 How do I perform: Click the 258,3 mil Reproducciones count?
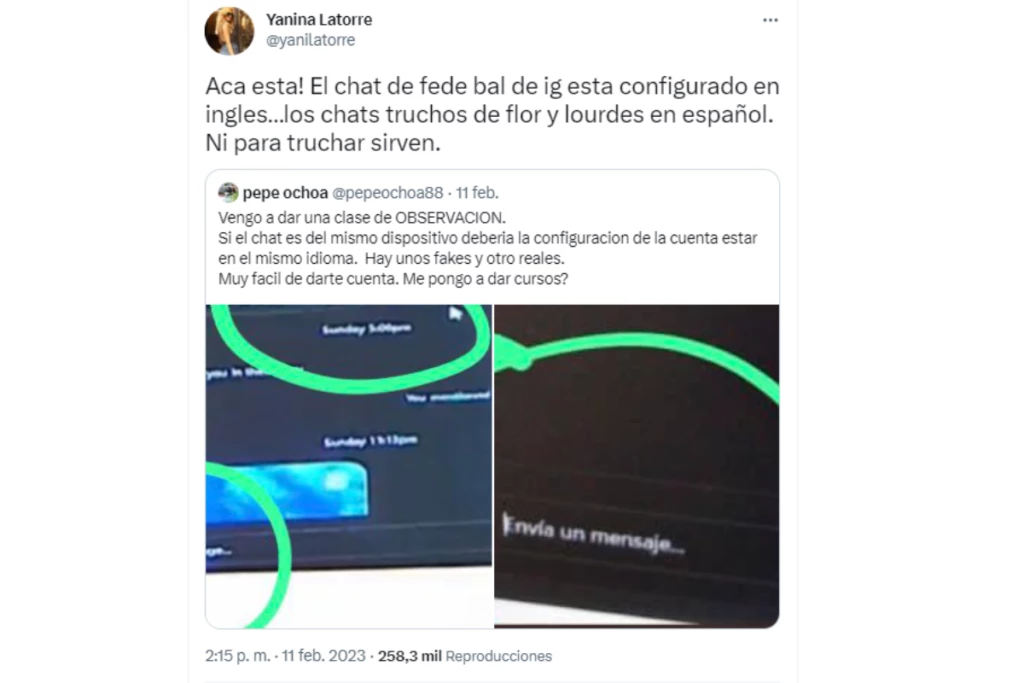tap(465, 656)
